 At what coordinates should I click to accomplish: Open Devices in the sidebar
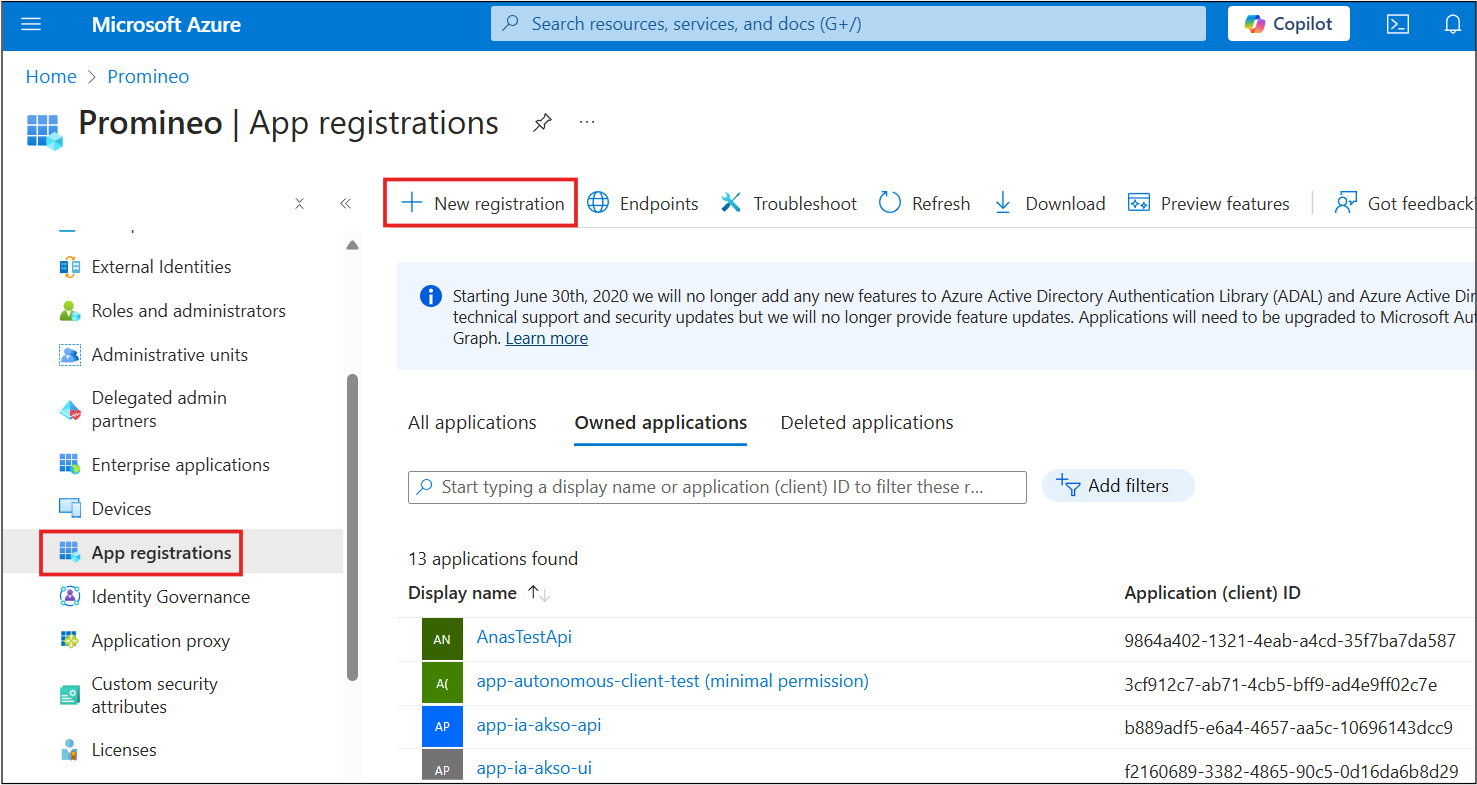[121, 509]
